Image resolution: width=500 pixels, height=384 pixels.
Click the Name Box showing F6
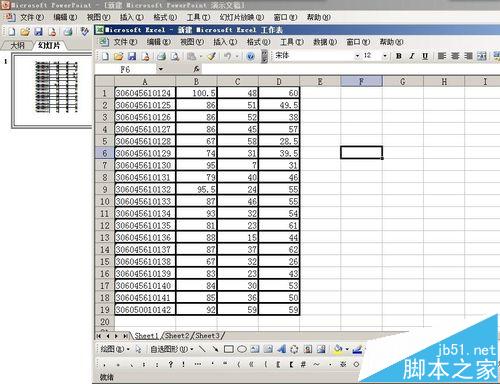(125, 69)
